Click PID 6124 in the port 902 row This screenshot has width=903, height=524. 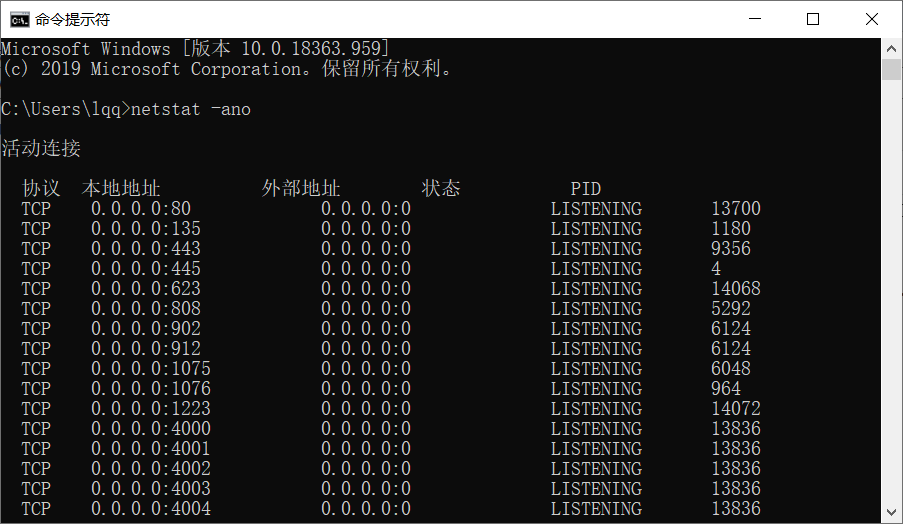[731, 329]
